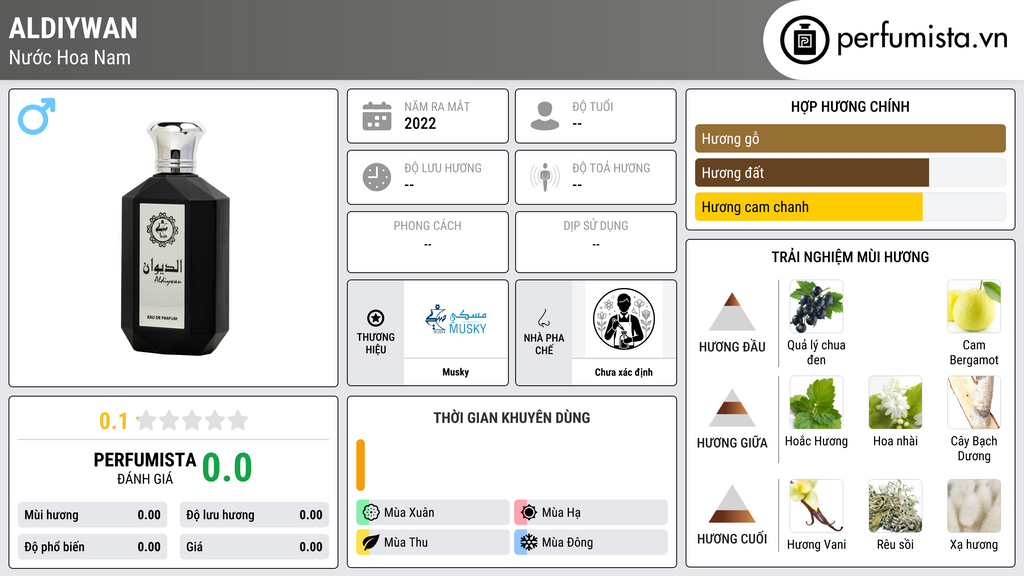Click the perfumista.vn bottle logo icon
The height and width of the screenshot is (576, 1024).
coord(805,40)
